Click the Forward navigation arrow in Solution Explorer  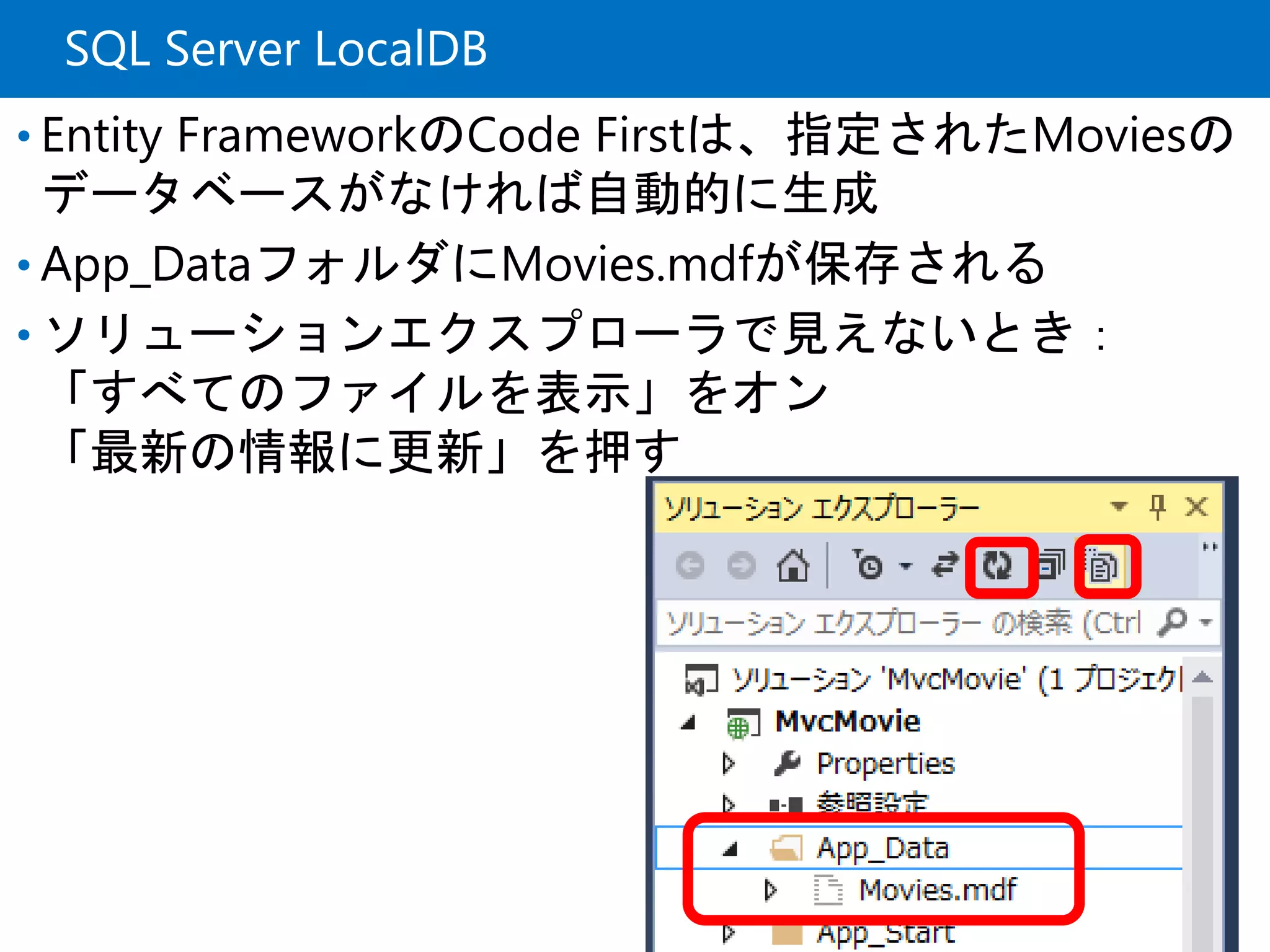[741, 565]
